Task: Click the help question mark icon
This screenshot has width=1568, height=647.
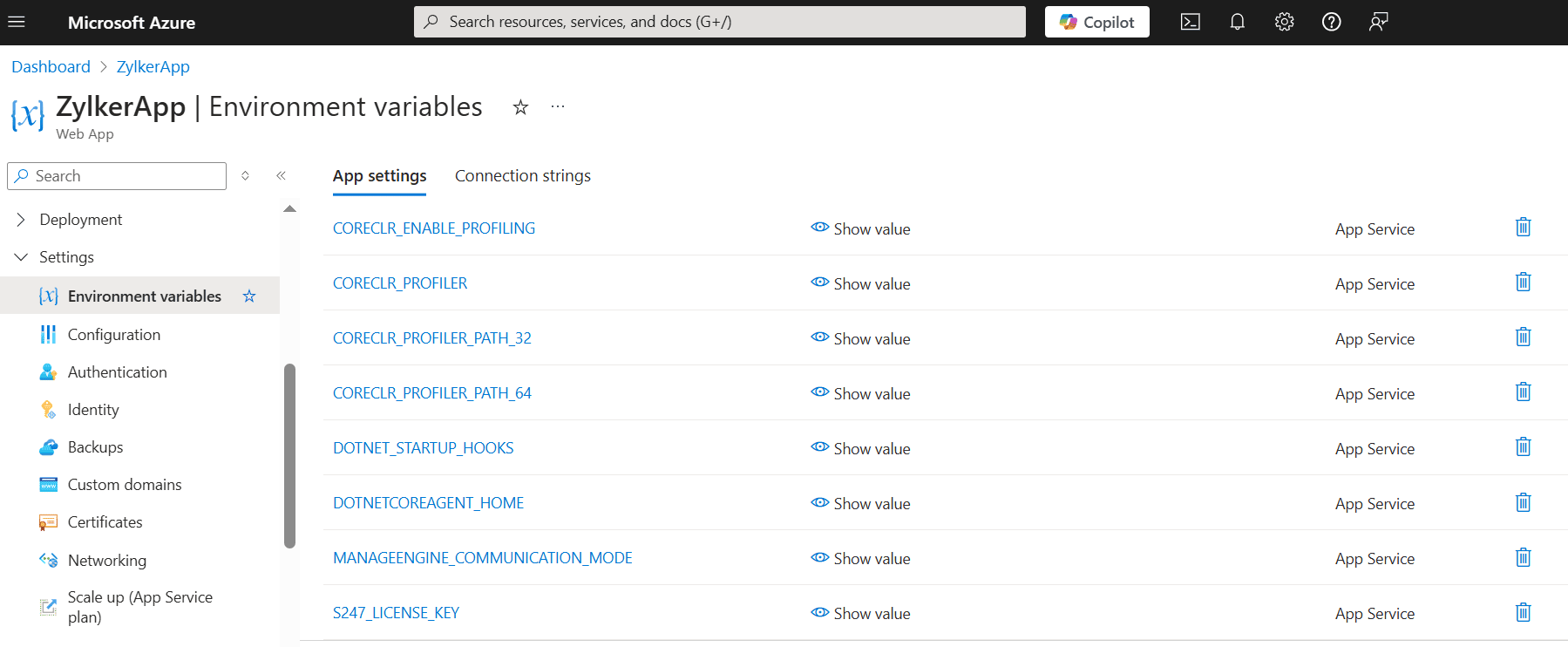Action: tap(1331, 22)
